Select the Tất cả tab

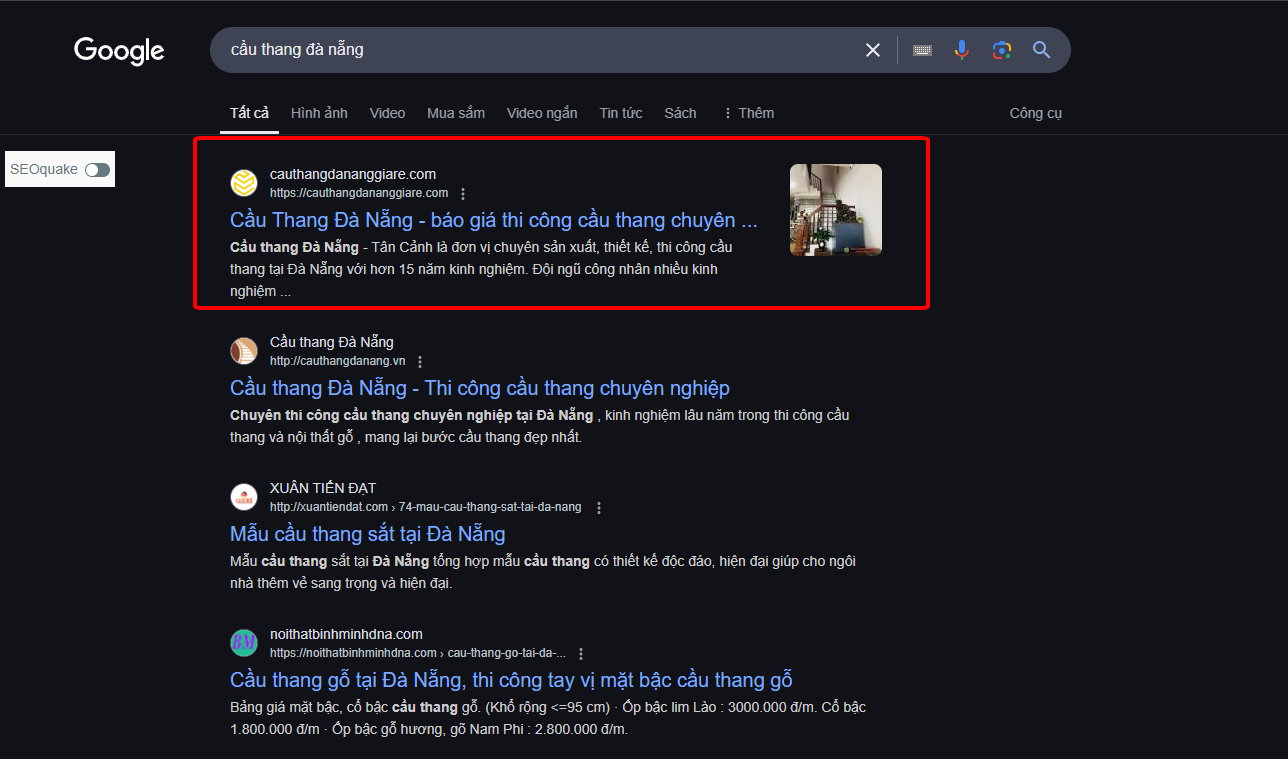pos(249,113)
